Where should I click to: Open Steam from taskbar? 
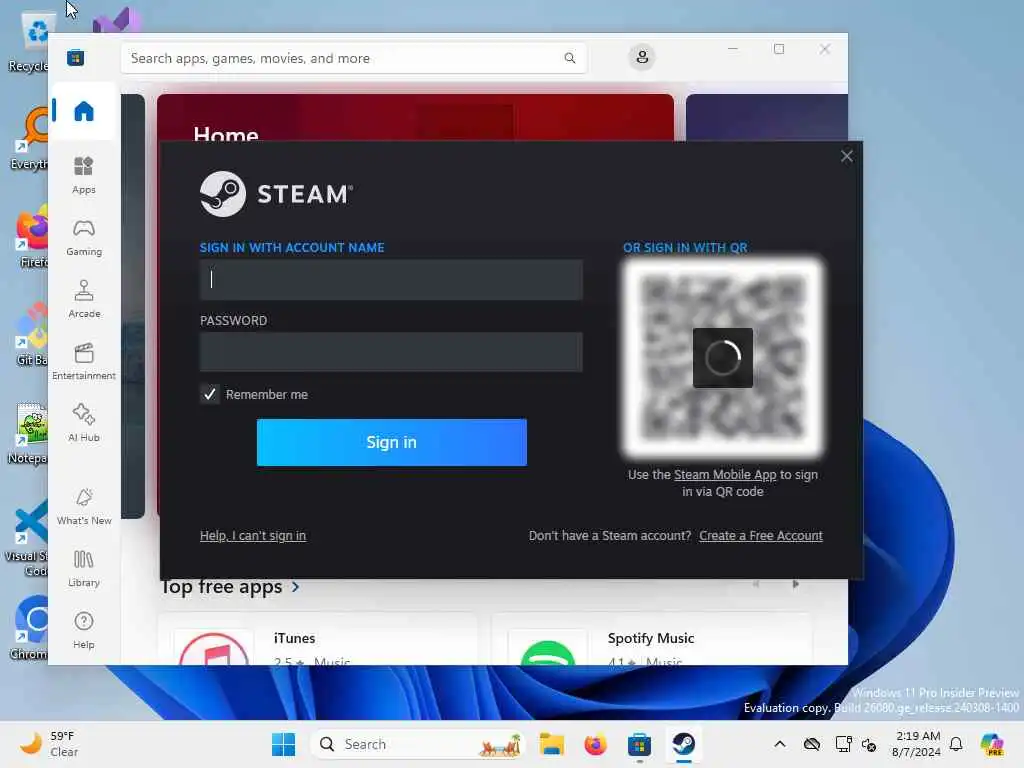coord(684,744)
